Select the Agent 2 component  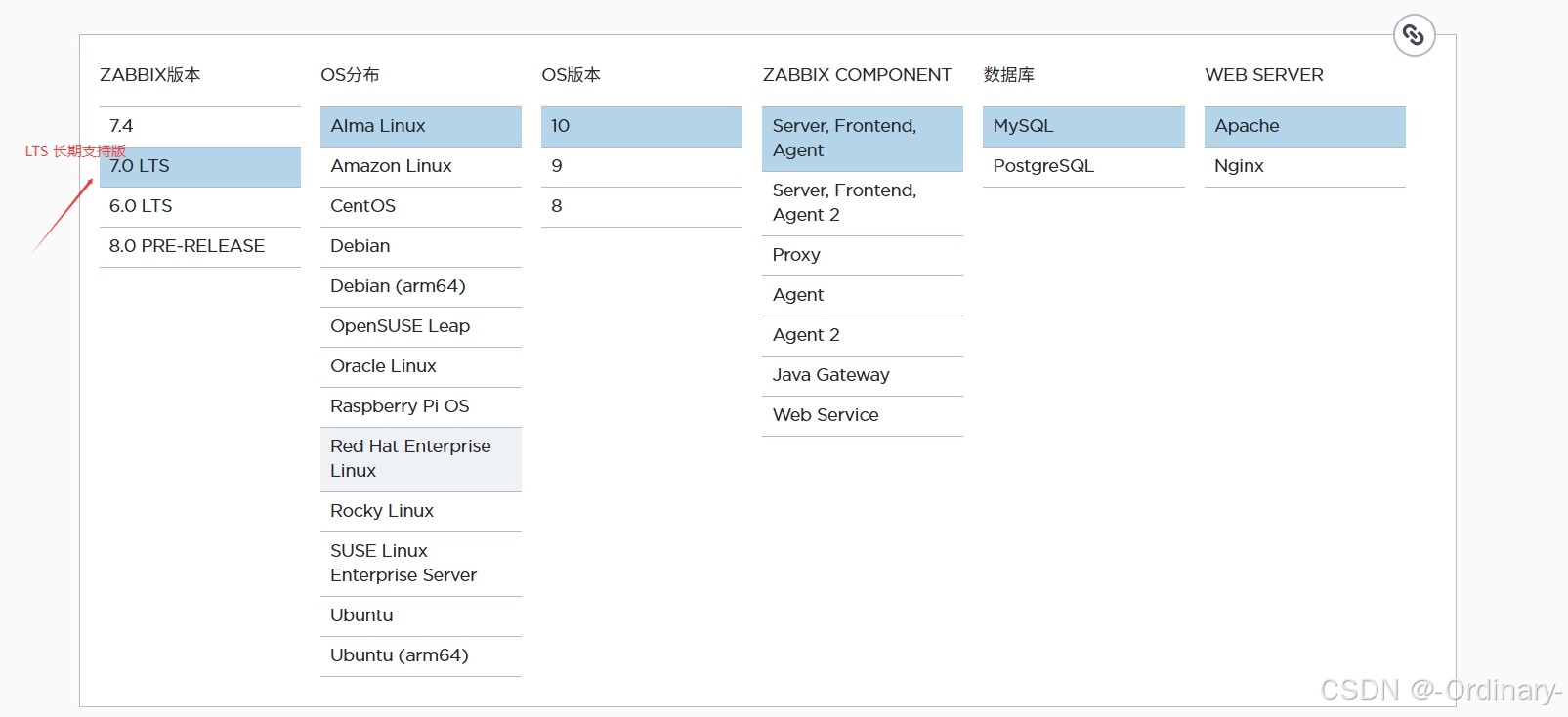pyautogui.click(x=863, y=335)
